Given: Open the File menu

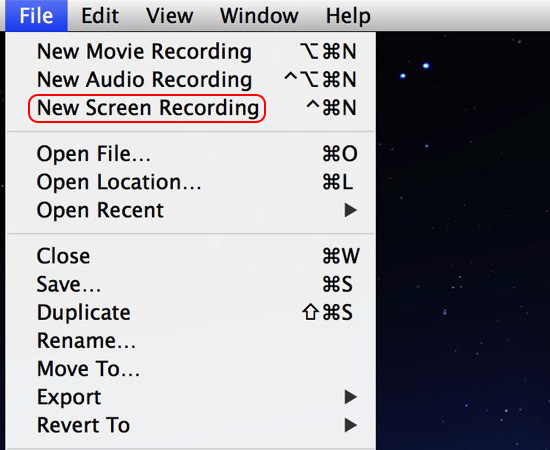Looking at the screenshot, I should click(36, 16).
